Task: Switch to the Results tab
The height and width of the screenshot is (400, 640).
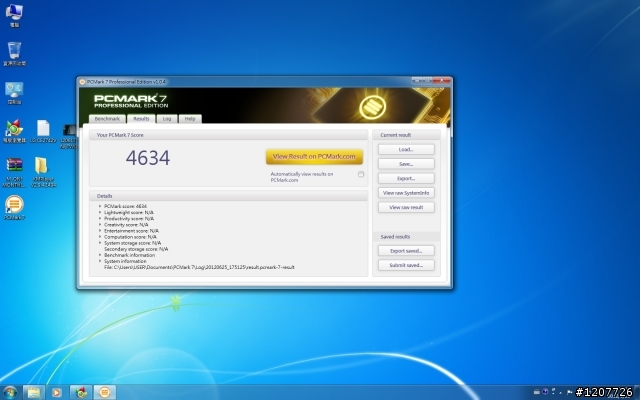Action: 141,119
